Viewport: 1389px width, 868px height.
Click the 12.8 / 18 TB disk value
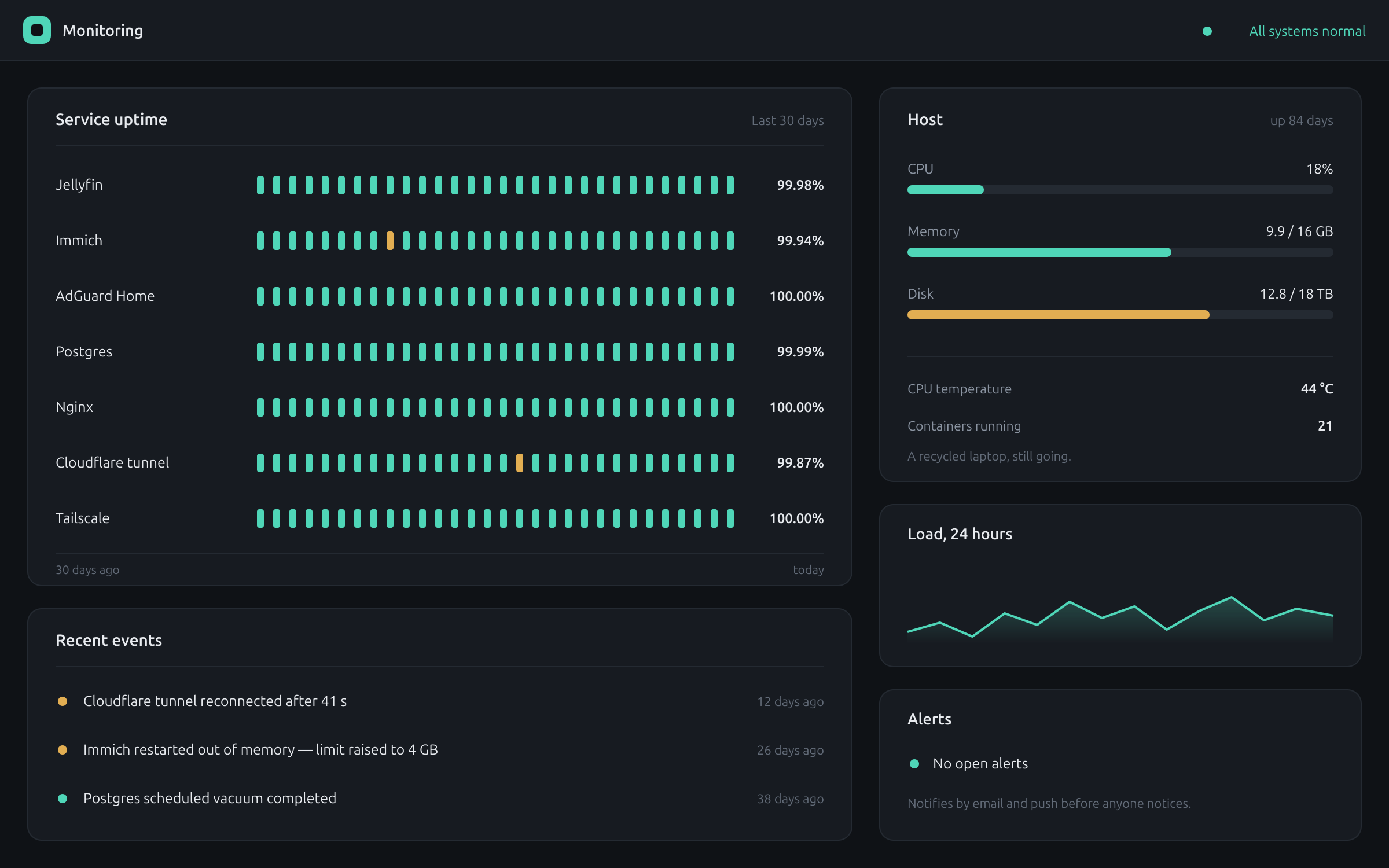[x=1296, y=294]
